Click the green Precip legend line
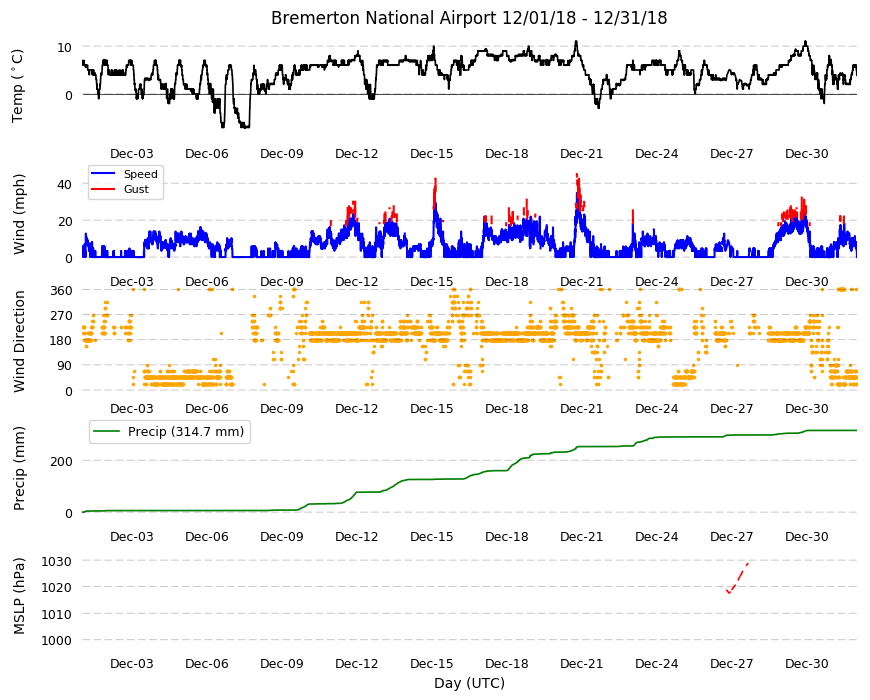This screenshot has width=870, height=700. [108, 432]
